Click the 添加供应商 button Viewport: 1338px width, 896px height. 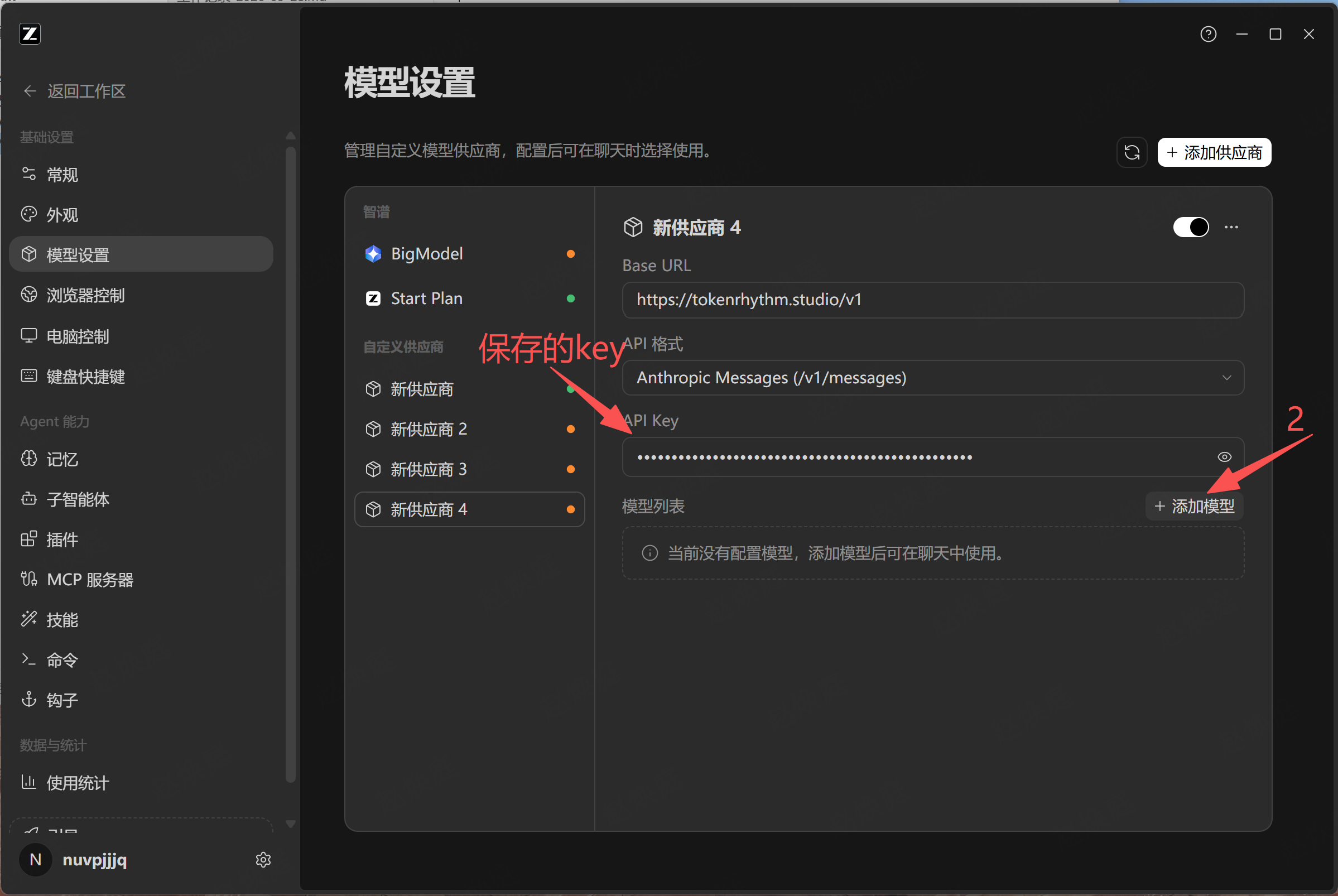click(1214, 152)
